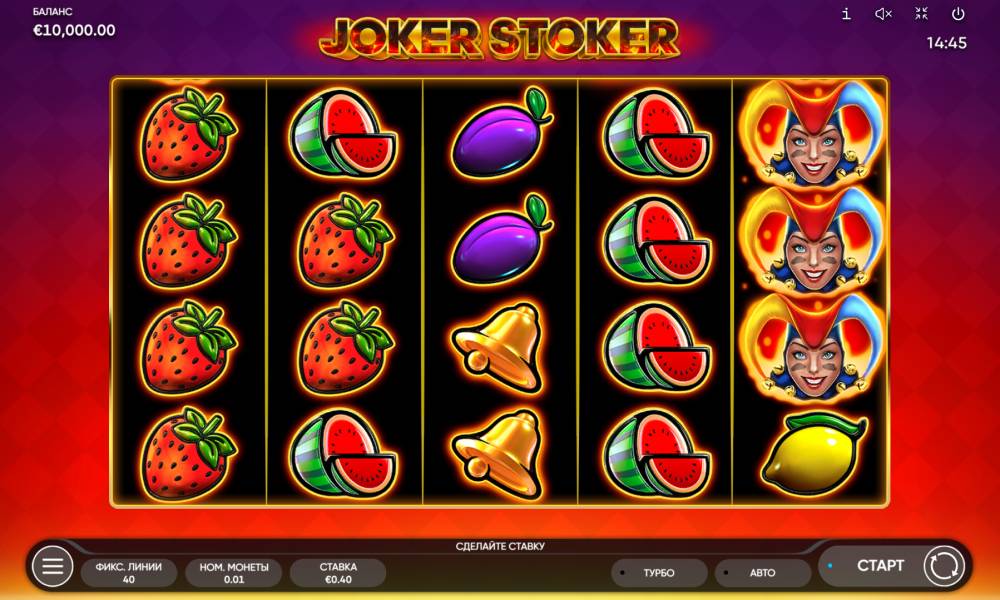1000x600 pixels.
Task: Exit fullscreen with the collapse arrows icon
Action: (x=921, y=13)
